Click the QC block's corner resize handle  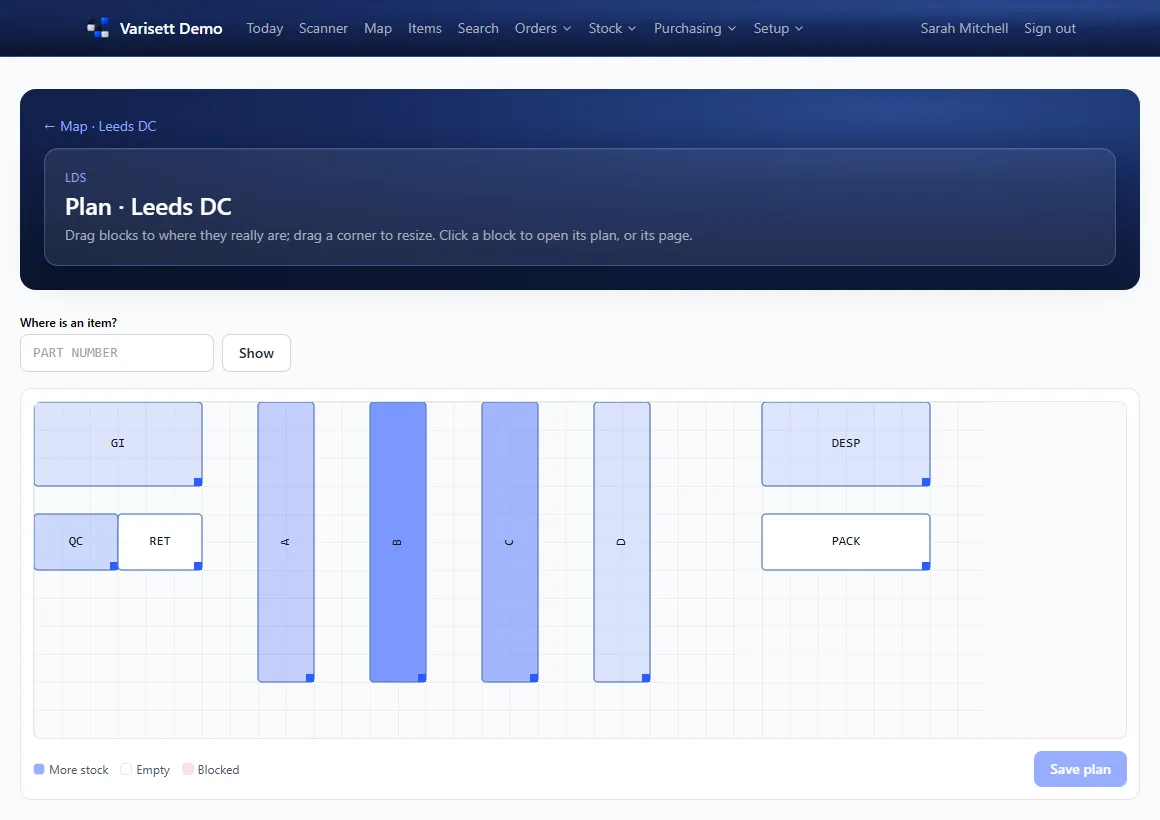pos(114,566)
